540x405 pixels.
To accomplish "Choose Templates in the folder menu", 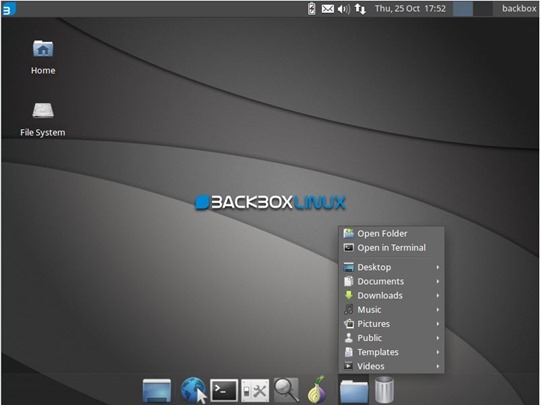I will 392,352.
